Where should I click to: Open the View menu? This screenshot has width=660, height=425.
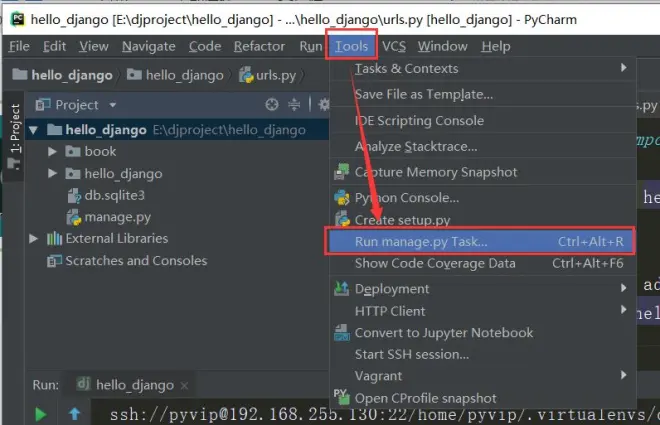tap(94, 46)
